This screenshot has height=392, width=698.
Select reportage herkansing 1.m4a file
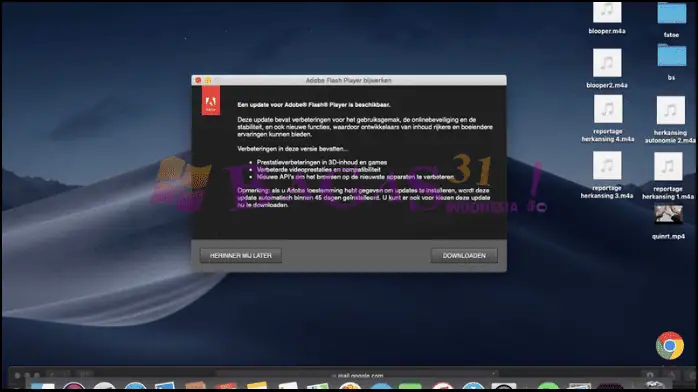(668, 166)
